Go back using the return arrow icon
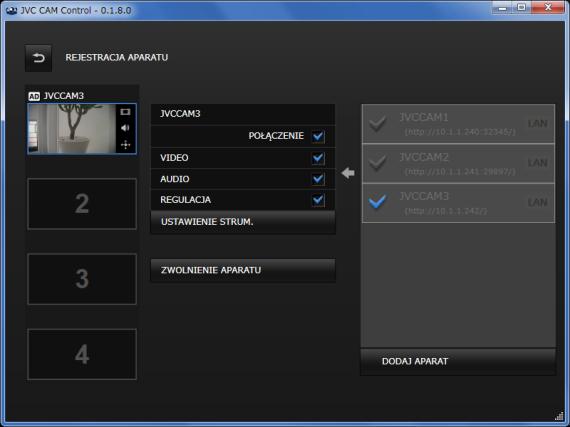The width and height of the screenshot is (570, 427). point(39,58)
